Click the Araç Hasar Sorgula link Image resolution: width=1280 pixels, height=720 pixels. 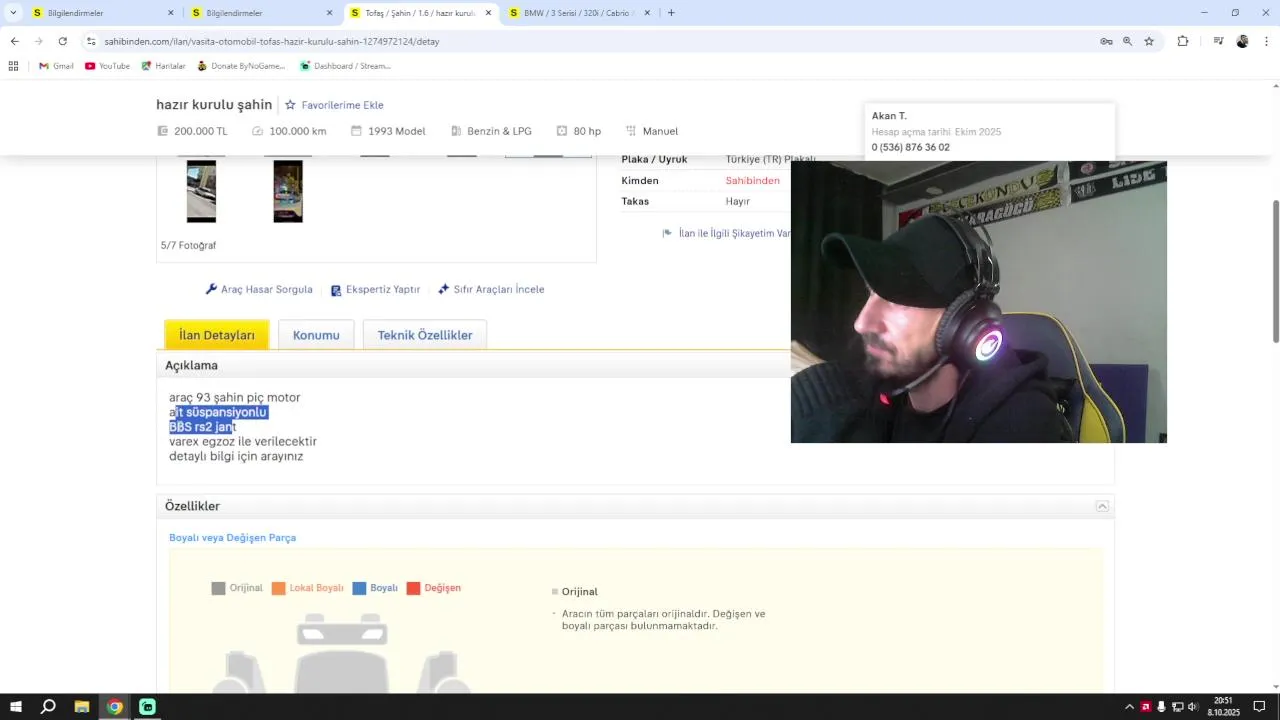259,289
